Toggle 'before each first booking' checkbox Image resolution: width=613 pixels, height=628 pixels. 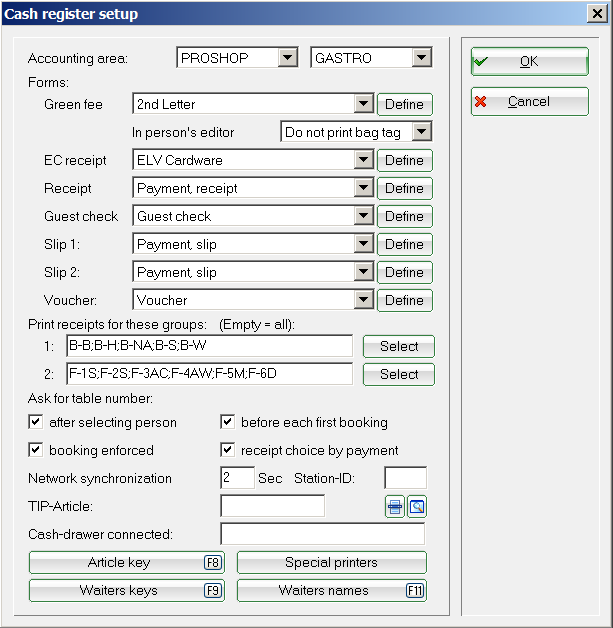click(228, 422)
